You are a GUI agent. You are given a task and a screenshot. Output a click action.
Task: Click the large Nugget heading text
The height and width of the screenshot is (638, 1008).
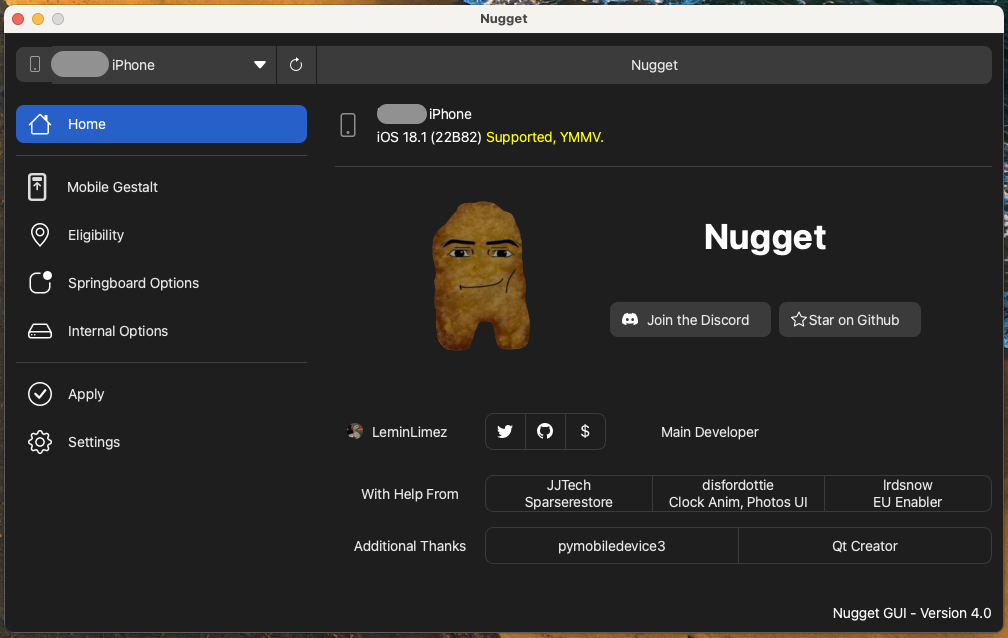[x=765, y=237]
